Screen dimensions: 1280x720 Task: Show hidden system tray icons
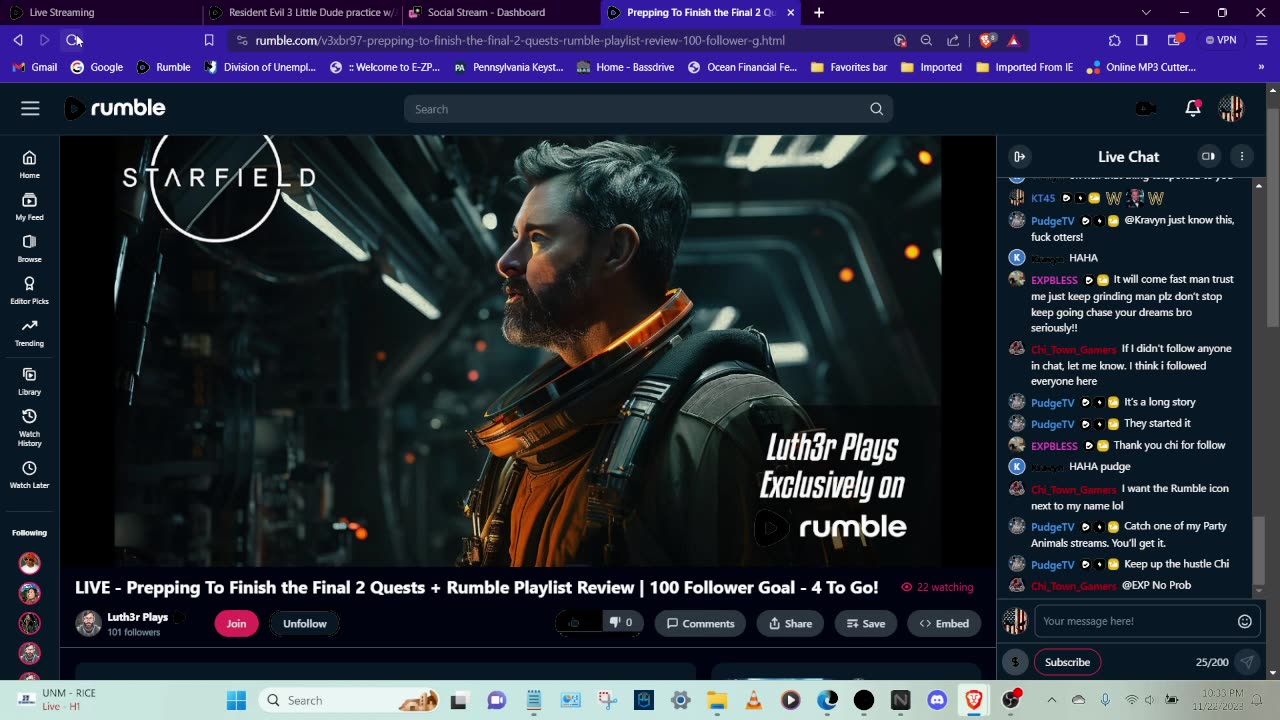1051,700
